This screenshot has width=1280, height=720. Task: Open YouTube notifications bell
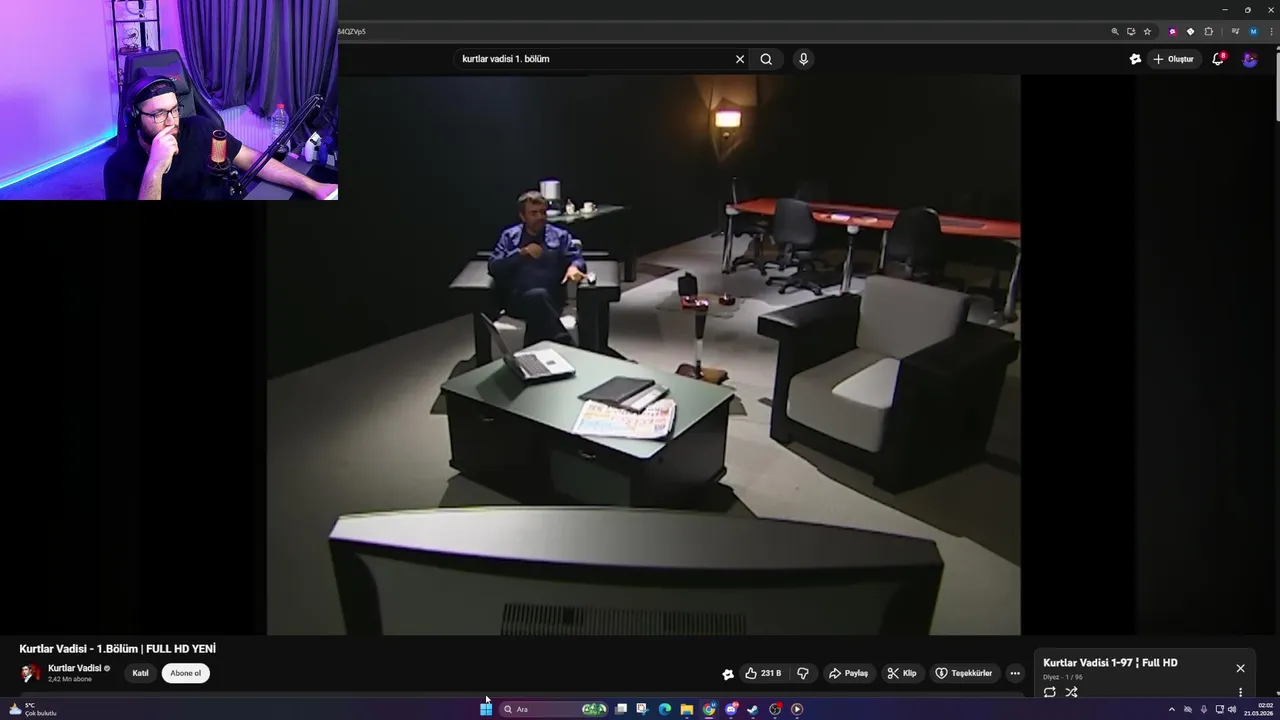point(1218,59)
